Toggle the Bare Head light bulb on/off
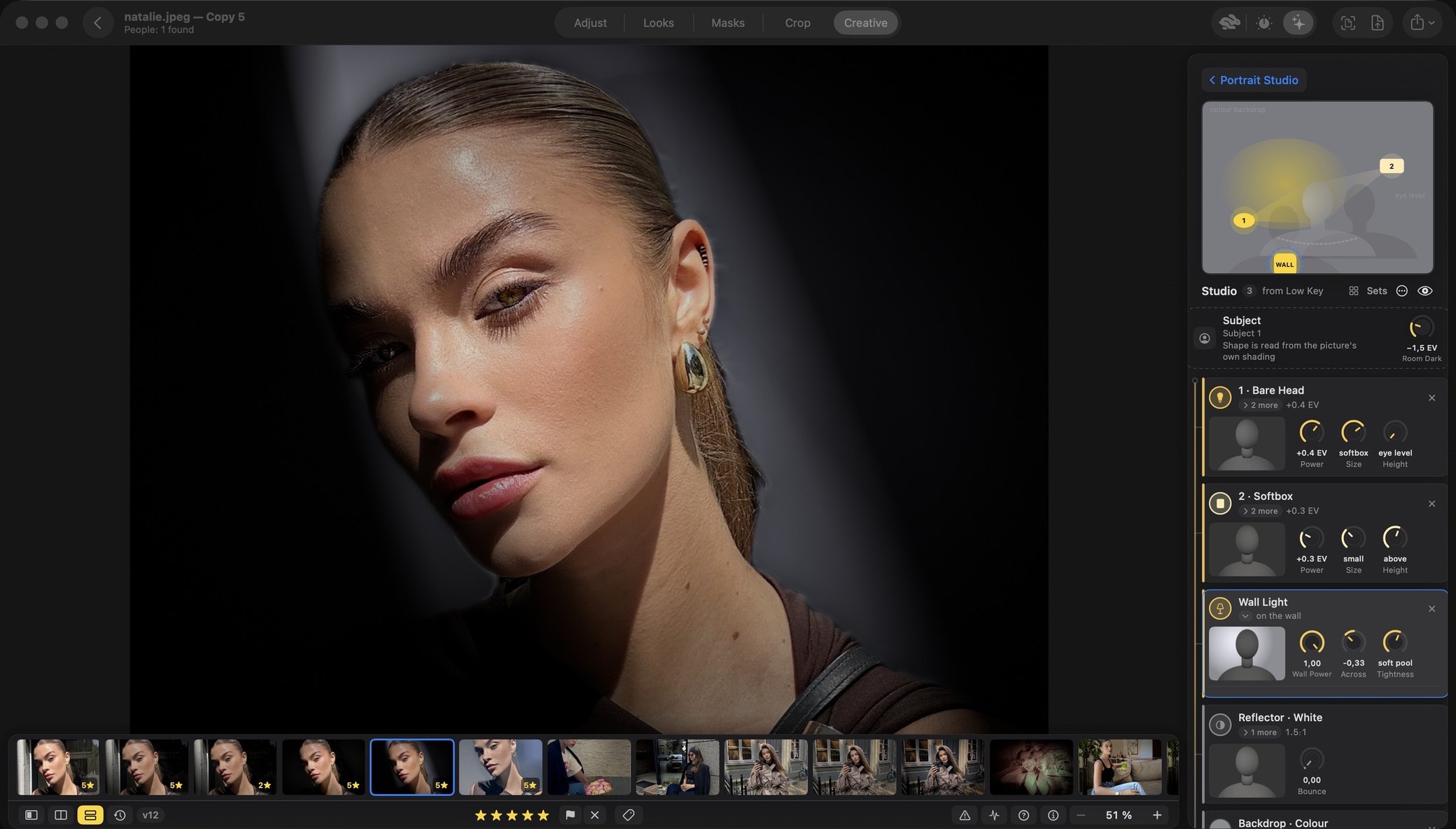This screenshot has width=1456, height=829. coord(1219,398)
